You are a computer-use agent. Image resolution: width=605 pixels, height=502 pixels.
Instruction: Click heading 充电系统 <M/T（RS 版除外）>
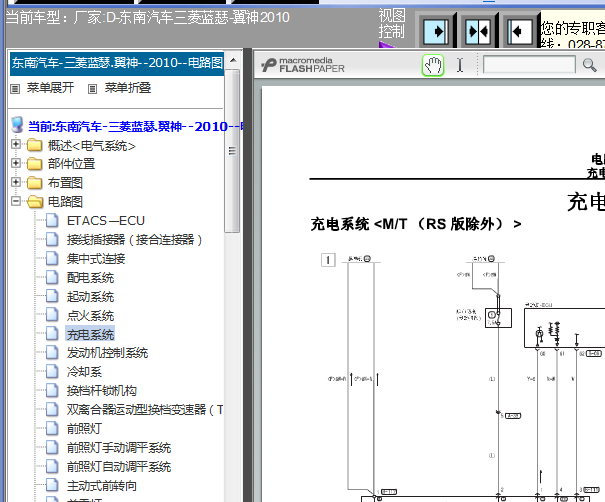[416, 224]
